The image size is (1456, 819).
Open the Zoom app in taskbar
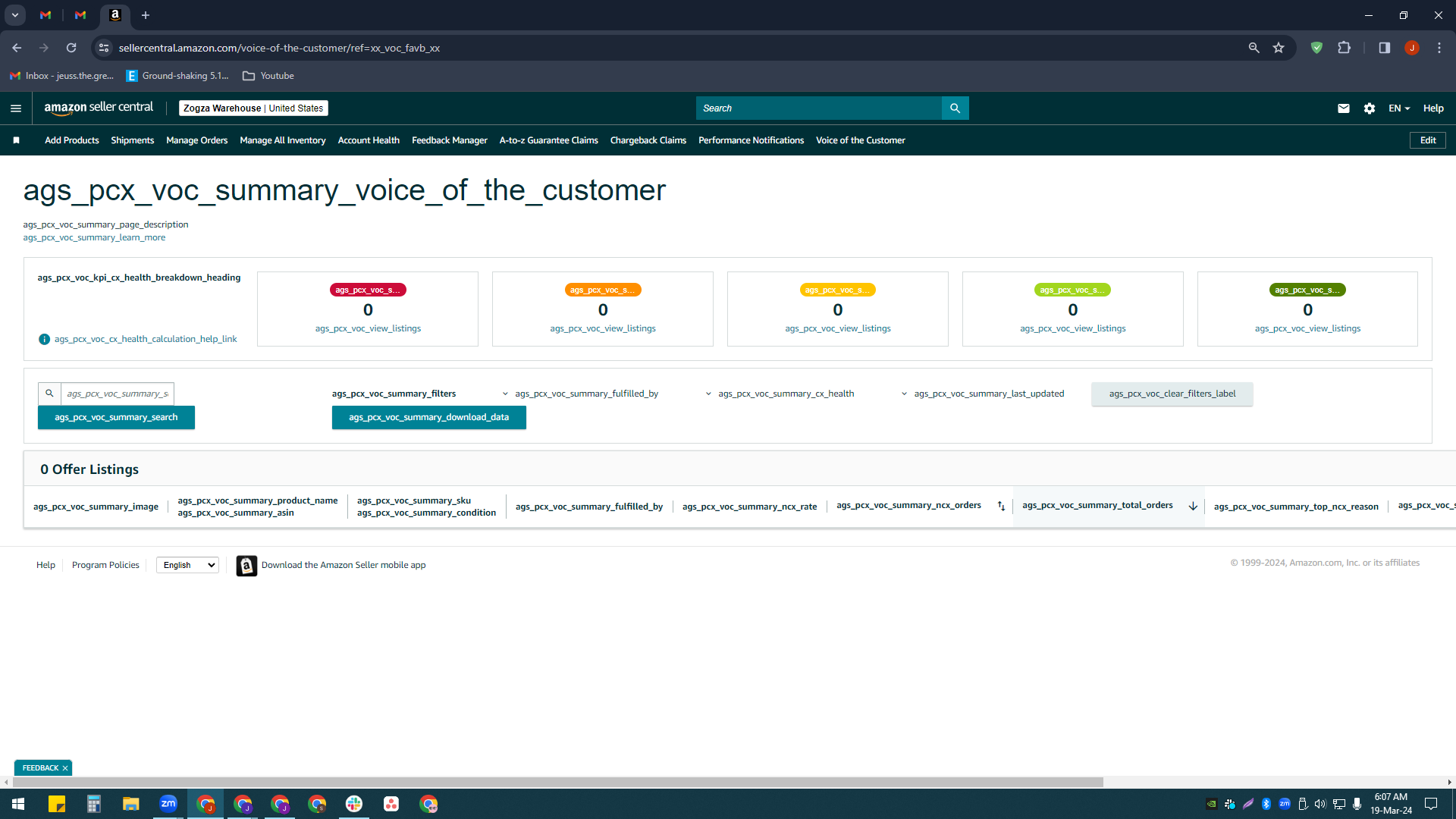click(168, 804)
